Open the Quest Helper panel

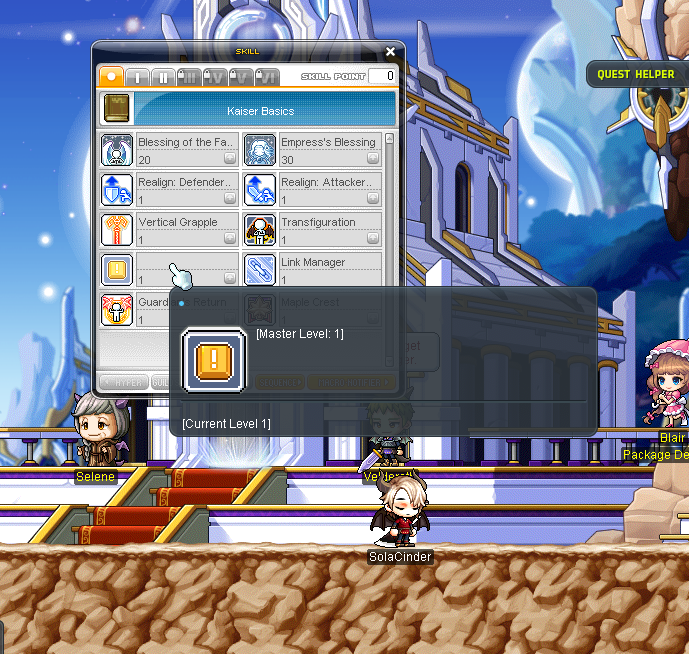(x=637, y=74)
